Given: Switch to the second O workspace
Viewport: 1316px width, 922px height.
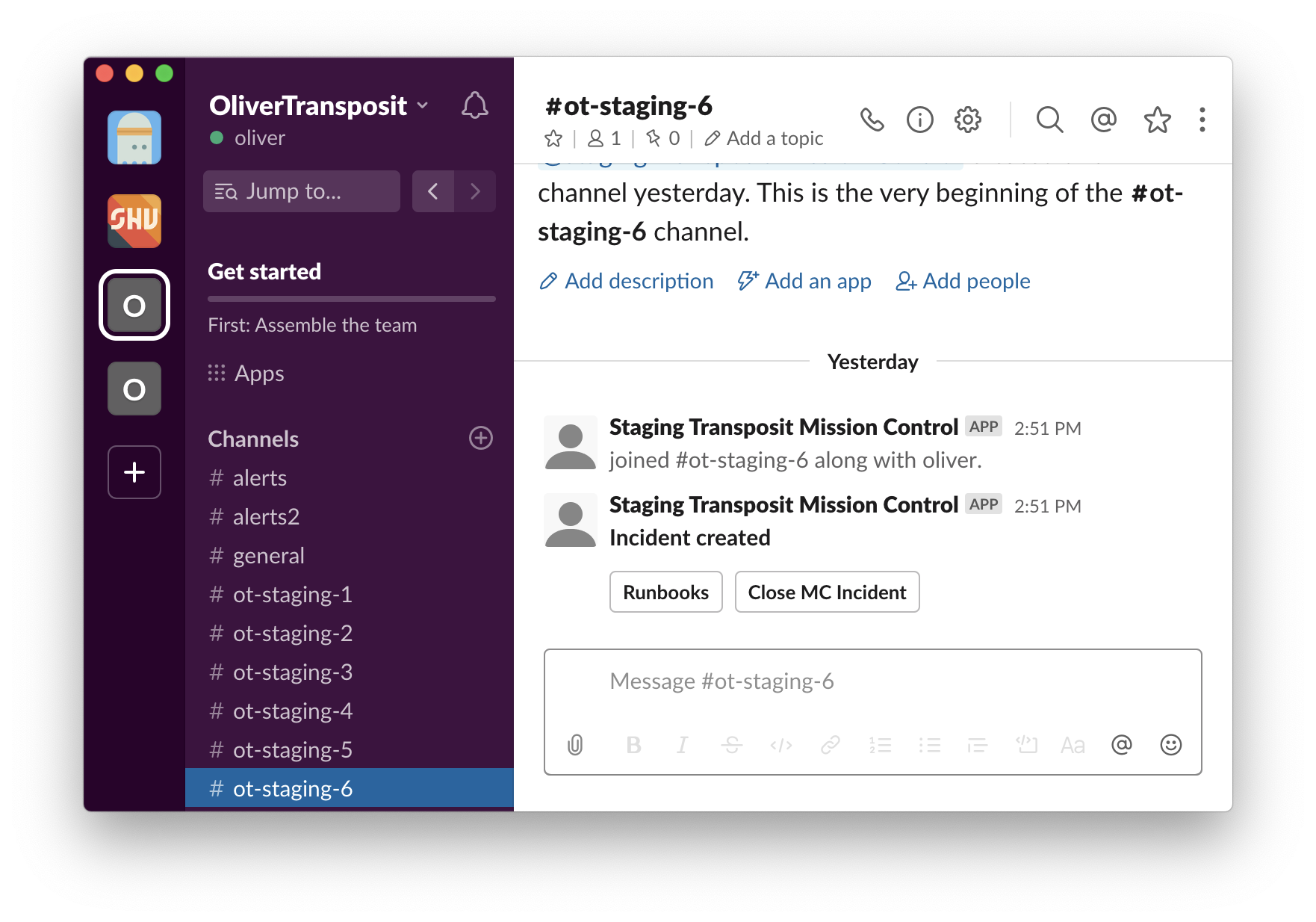Looking at the screenshot, I should coord(134,389).
